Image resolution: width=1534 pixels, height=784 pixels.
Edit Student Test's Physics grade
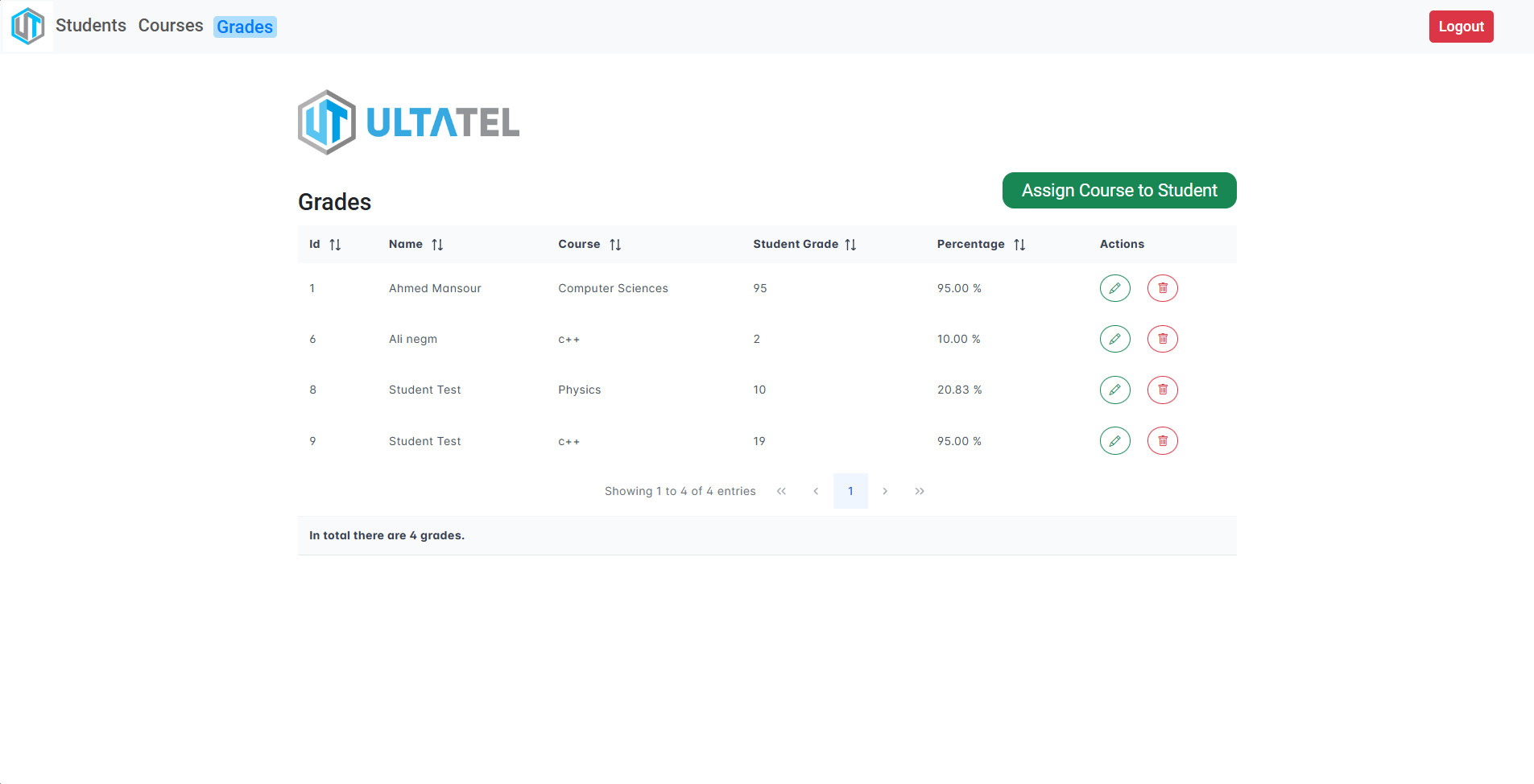pos(1114,390)
